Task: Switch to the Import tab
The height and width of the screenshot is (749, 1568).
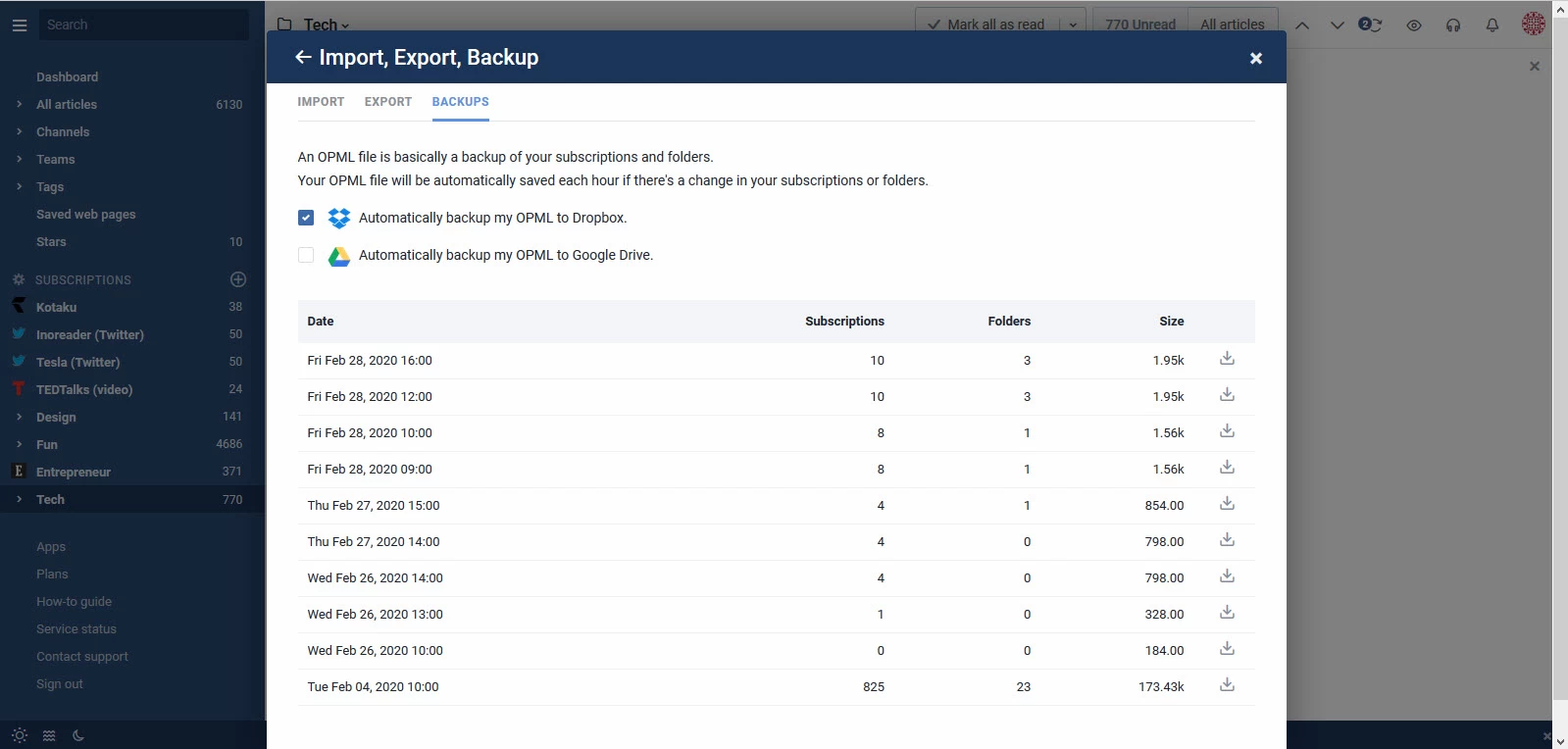Action: tap(321, 102)
